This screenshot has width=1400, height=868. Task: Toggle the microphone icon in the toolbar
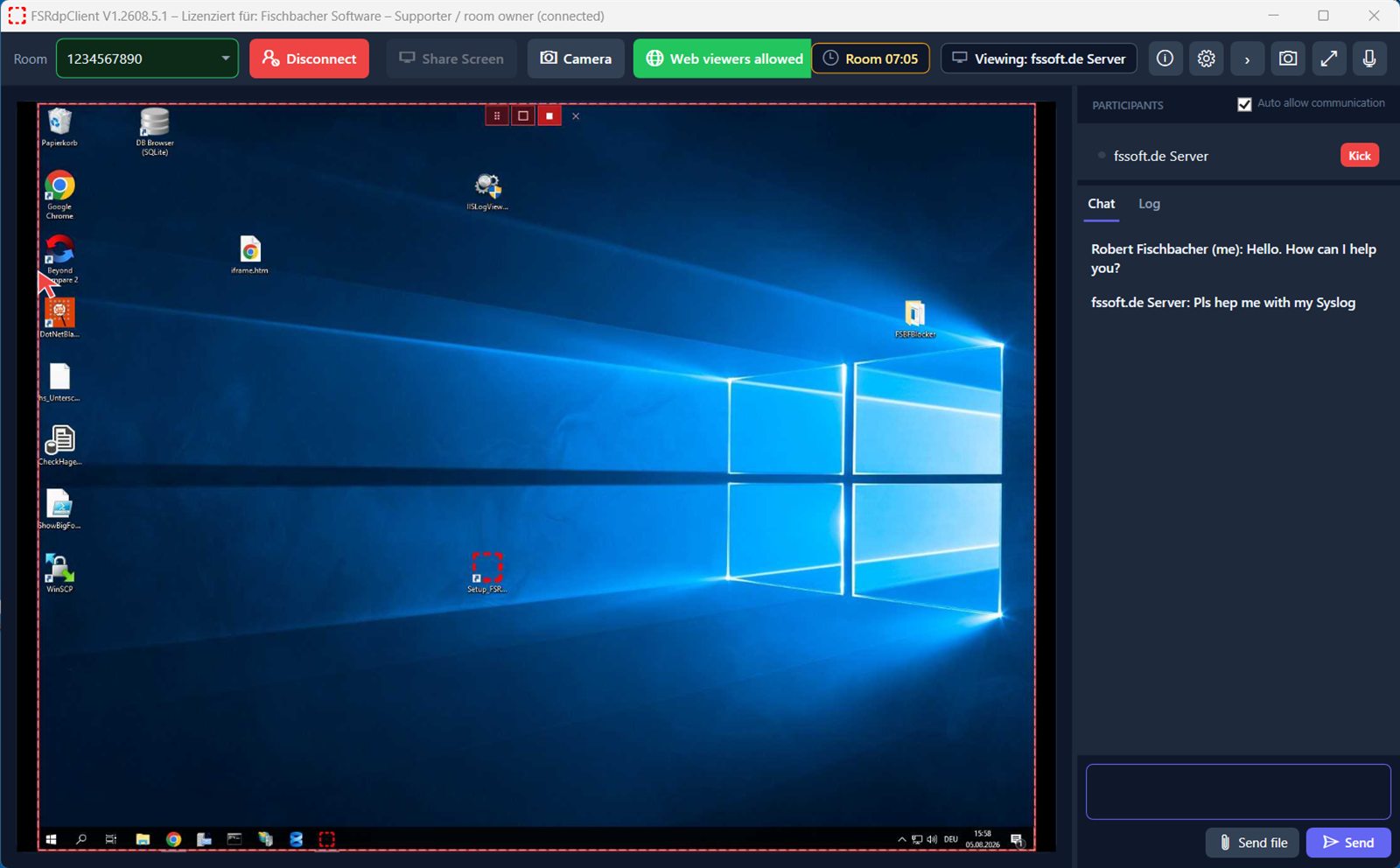click(1369, 59)
